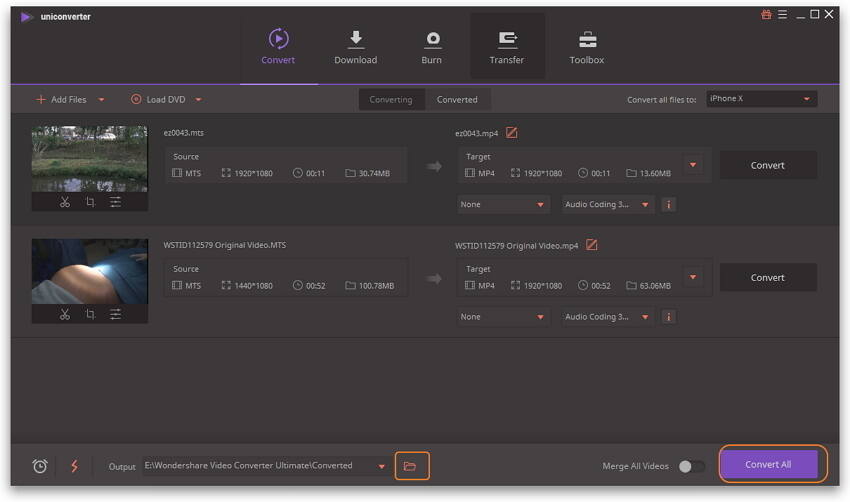Image resolution: width=850 pixels, height=502 pixels.
Task: Rename WSTID112579 Original Video.mp4 with edit icon
Action: (592, 245)
